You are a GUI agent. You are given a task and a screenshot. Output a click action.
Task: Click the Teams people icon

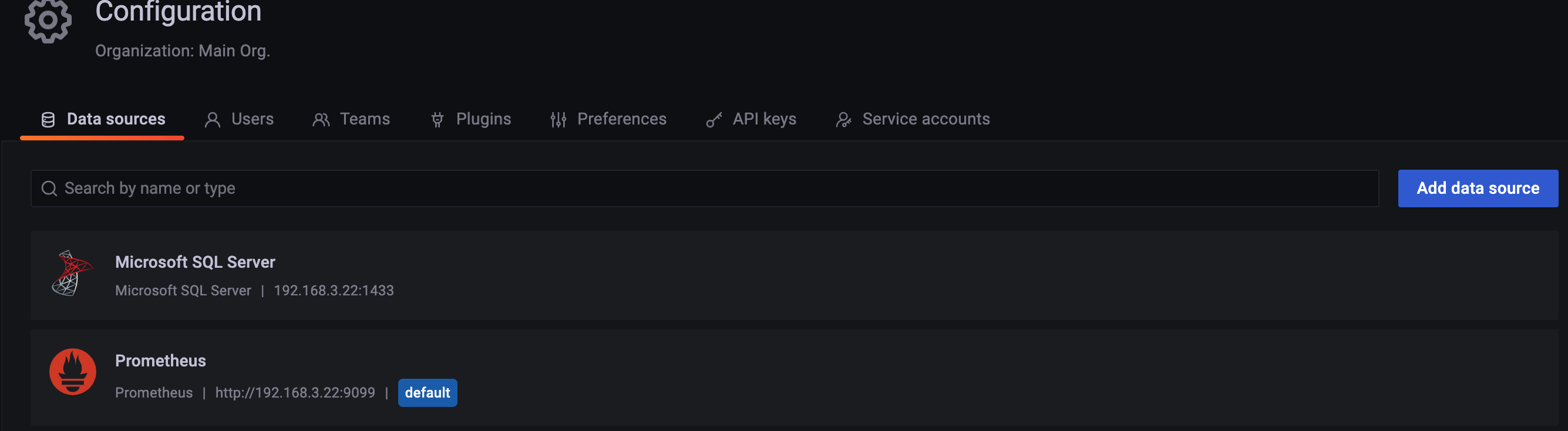(321, 119)
